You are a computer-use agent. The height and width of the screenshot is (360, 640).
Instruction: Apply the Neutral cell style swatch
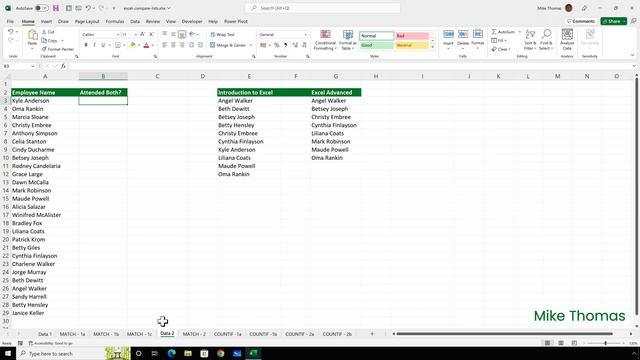412,45
